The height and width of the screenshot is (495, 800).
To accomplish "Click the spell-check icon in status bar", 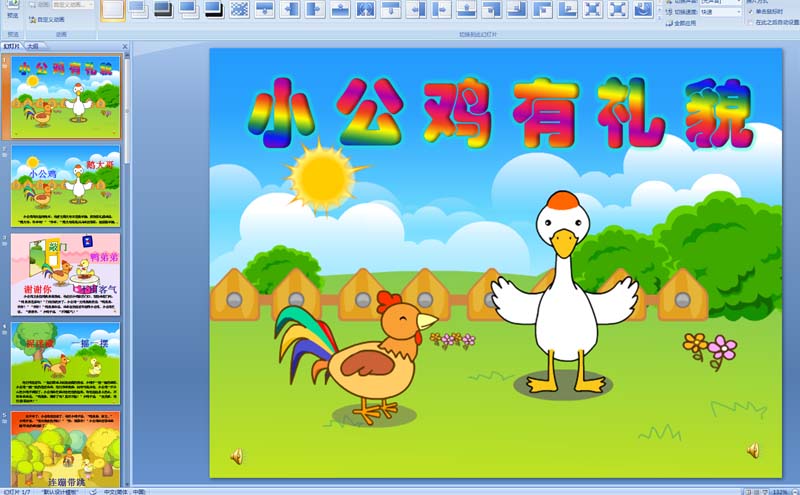I will click(x=93, y=492).
